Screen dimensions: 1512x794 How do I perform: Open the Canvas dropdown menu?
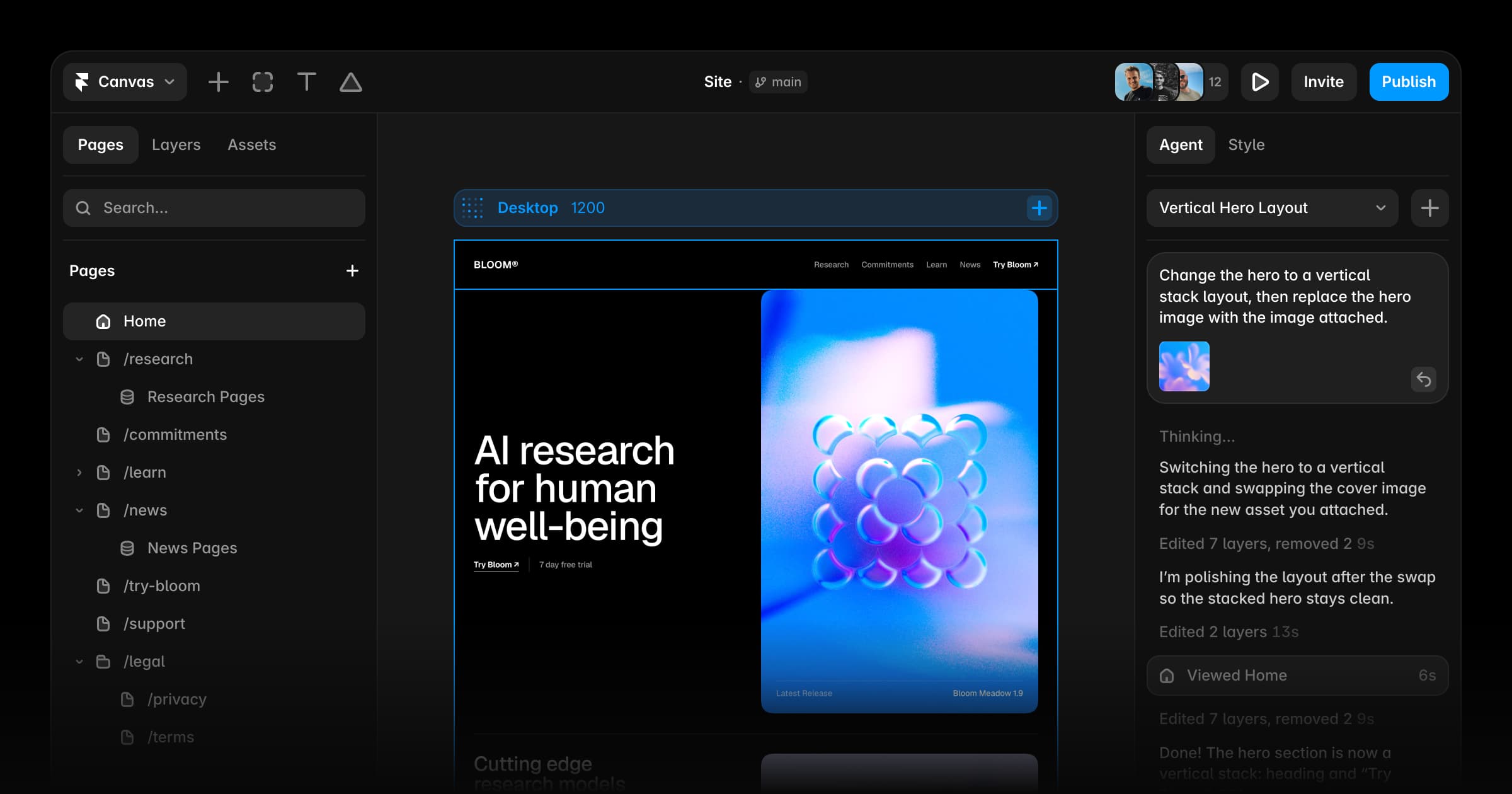tap(125, 82)
